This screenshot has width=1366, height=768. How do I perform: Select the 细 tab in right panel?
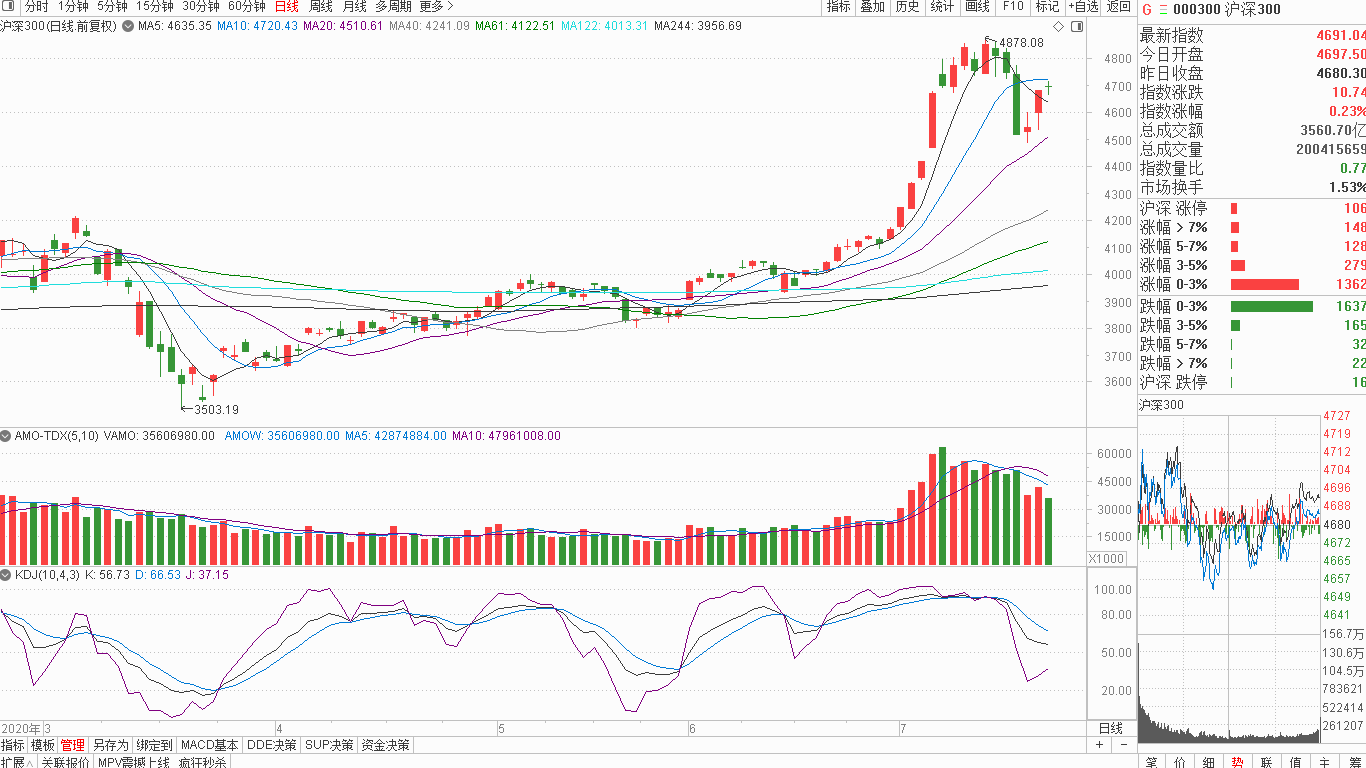tap(1209, 762)
